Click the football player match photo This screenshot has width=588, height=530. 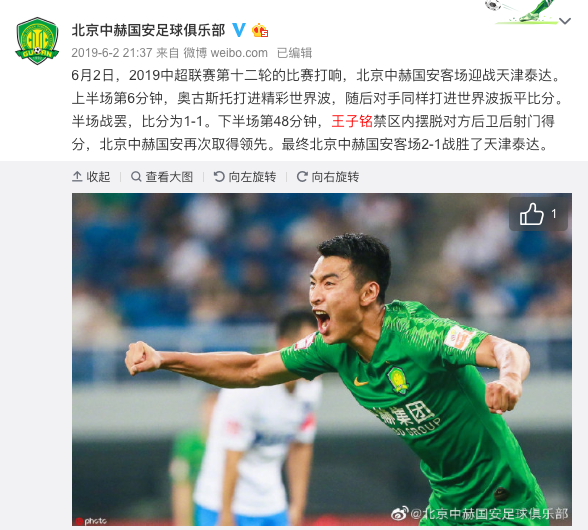[x=322, y=359]
